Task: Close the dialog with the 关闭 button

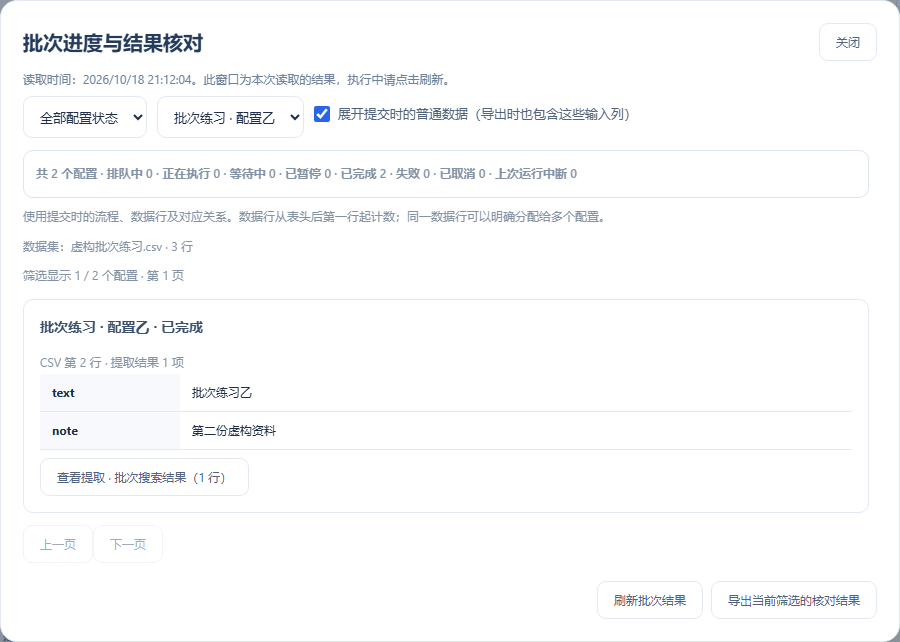Action: tap(847, 42)
